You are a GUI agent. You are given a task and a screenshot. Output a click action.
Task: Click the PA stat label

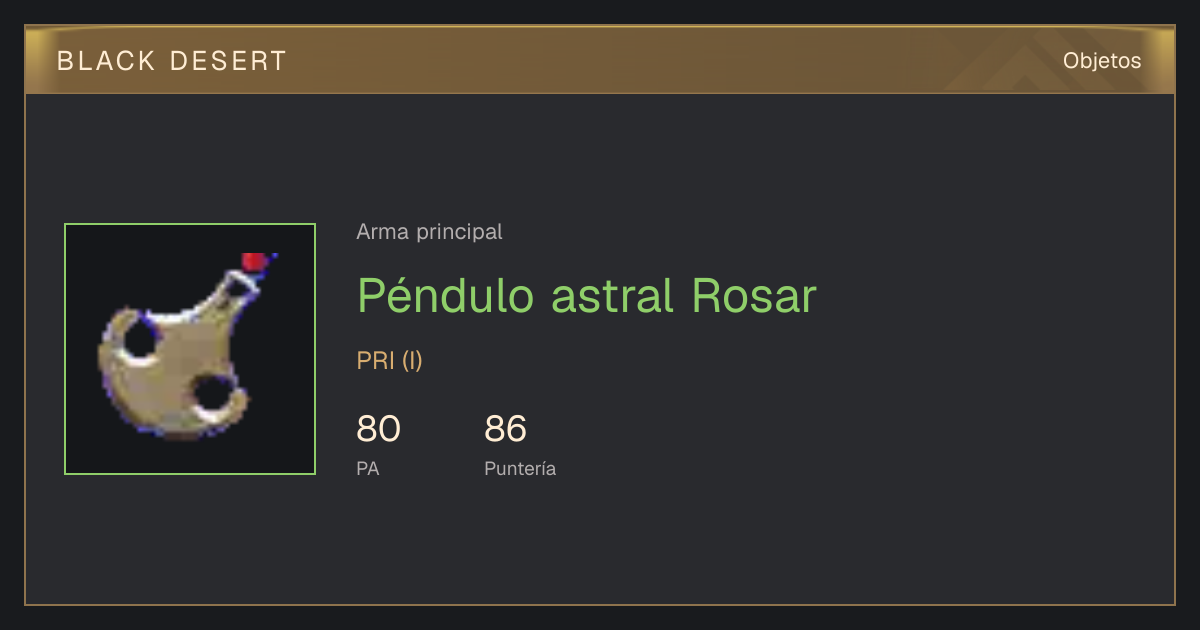click(368, 468)
